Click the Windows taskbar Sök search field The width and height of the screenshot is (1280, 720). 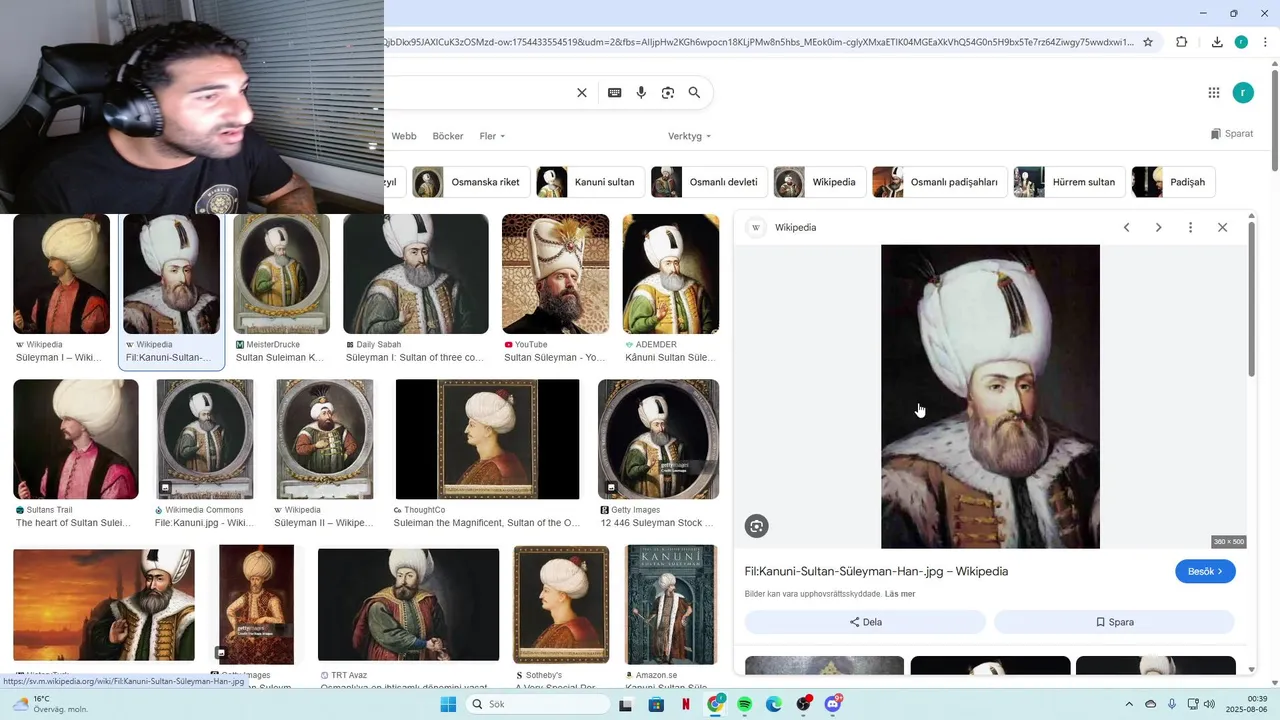(537, 704)
